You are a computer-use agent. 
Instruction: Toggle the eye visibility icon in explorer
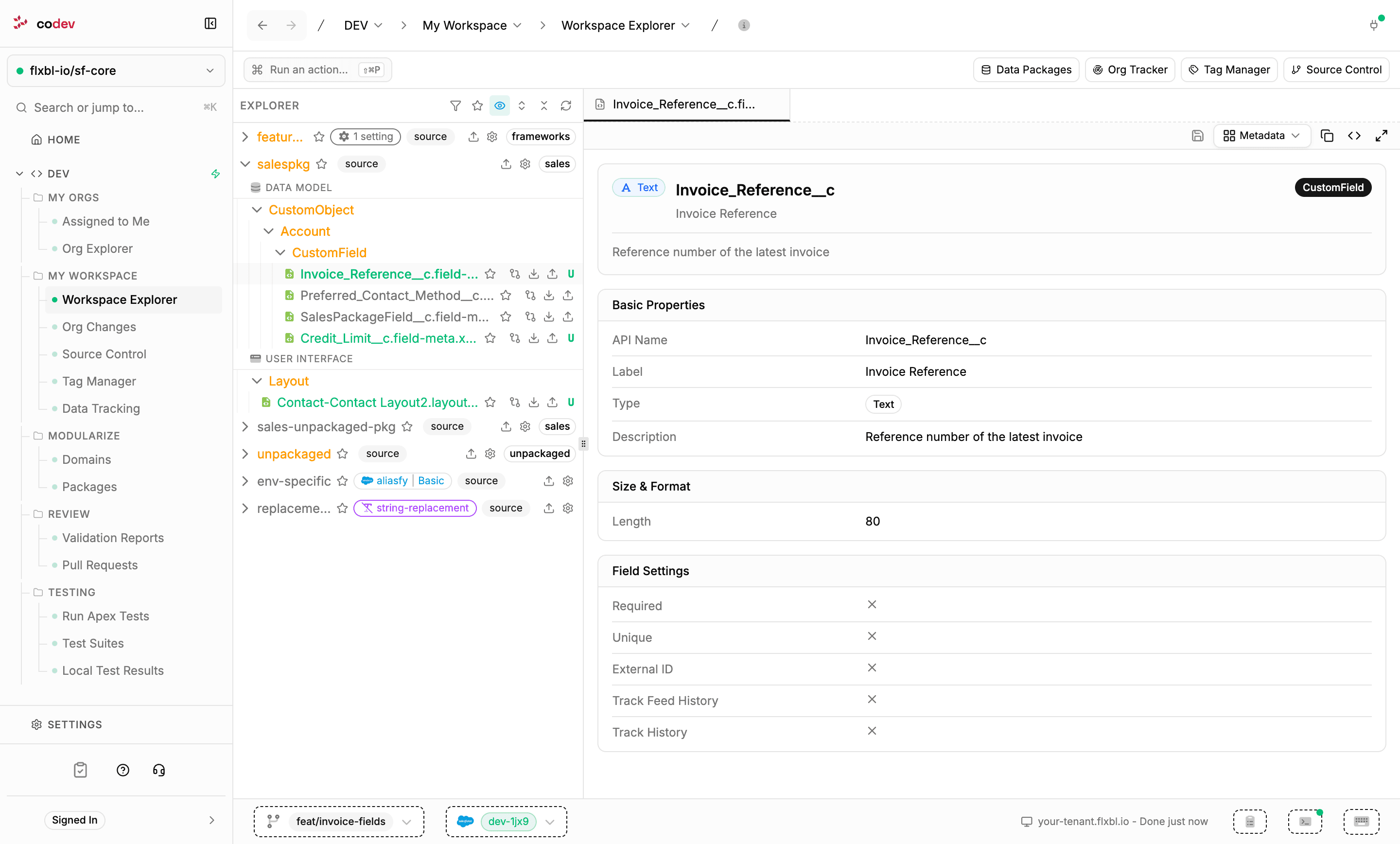[x=499, y=105]
